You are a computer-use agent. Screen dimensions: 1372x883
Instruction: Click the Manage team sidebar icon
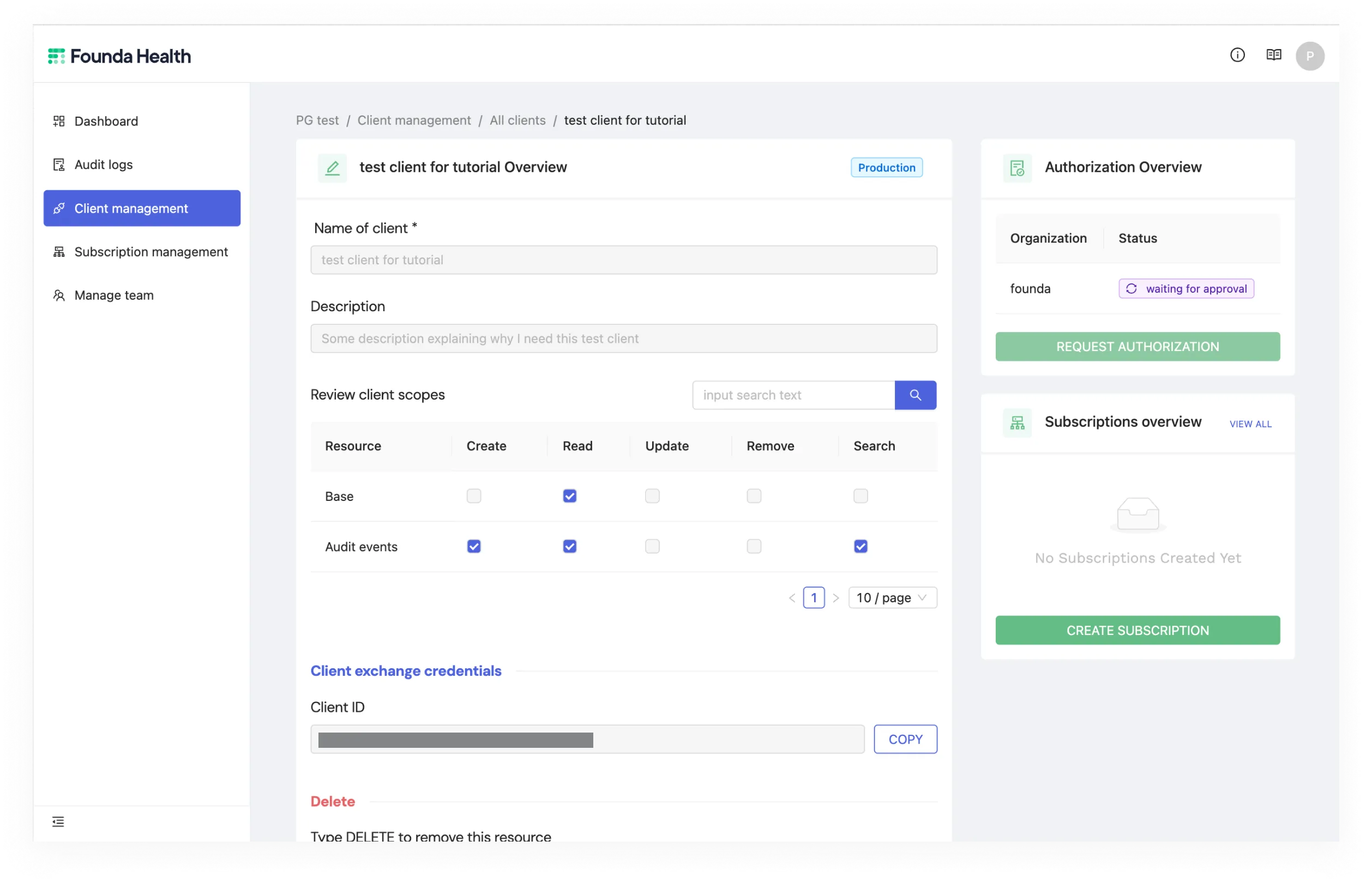(x=59, y=295)
